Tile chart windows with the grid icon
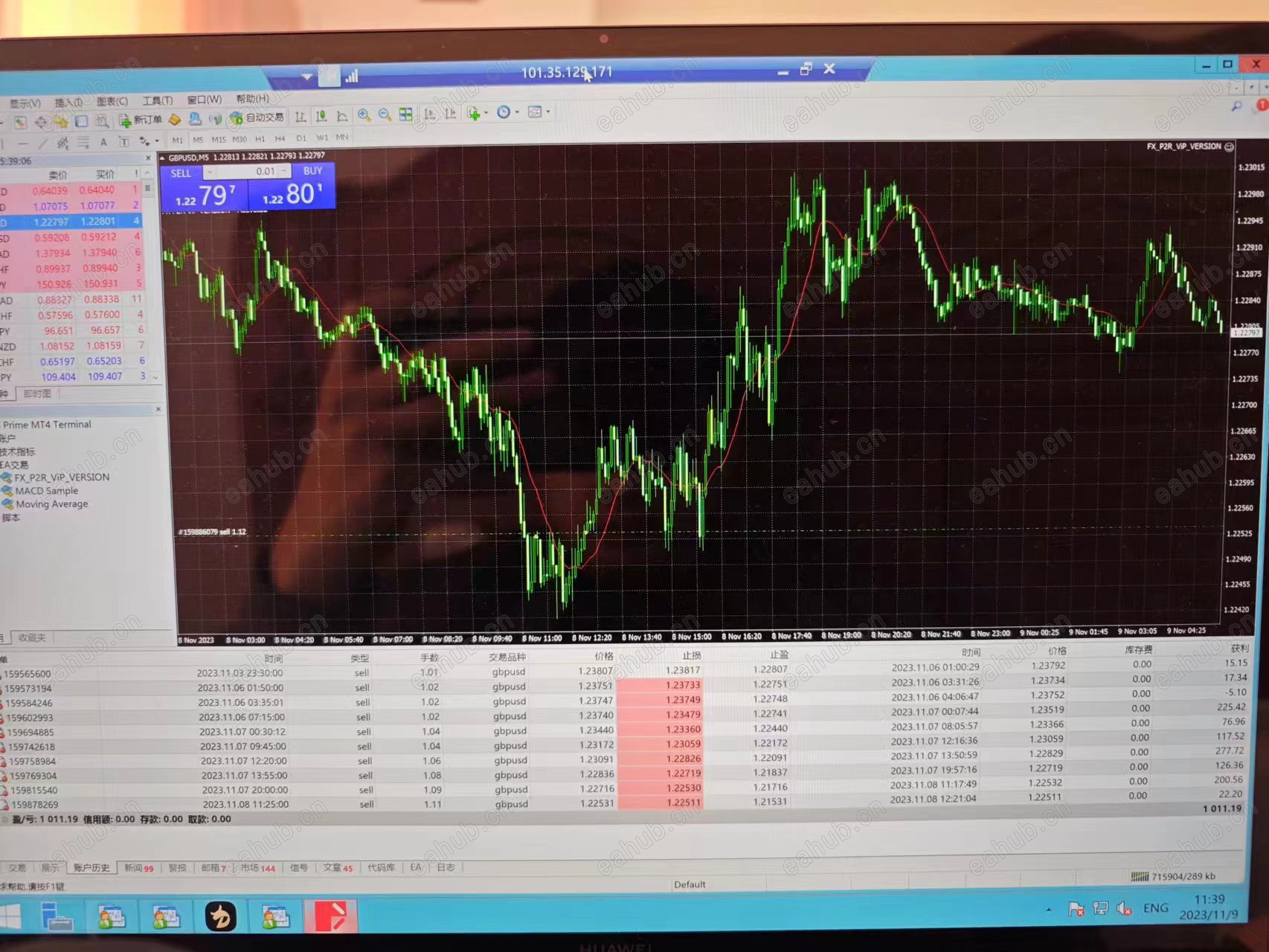 click(405, 115)
